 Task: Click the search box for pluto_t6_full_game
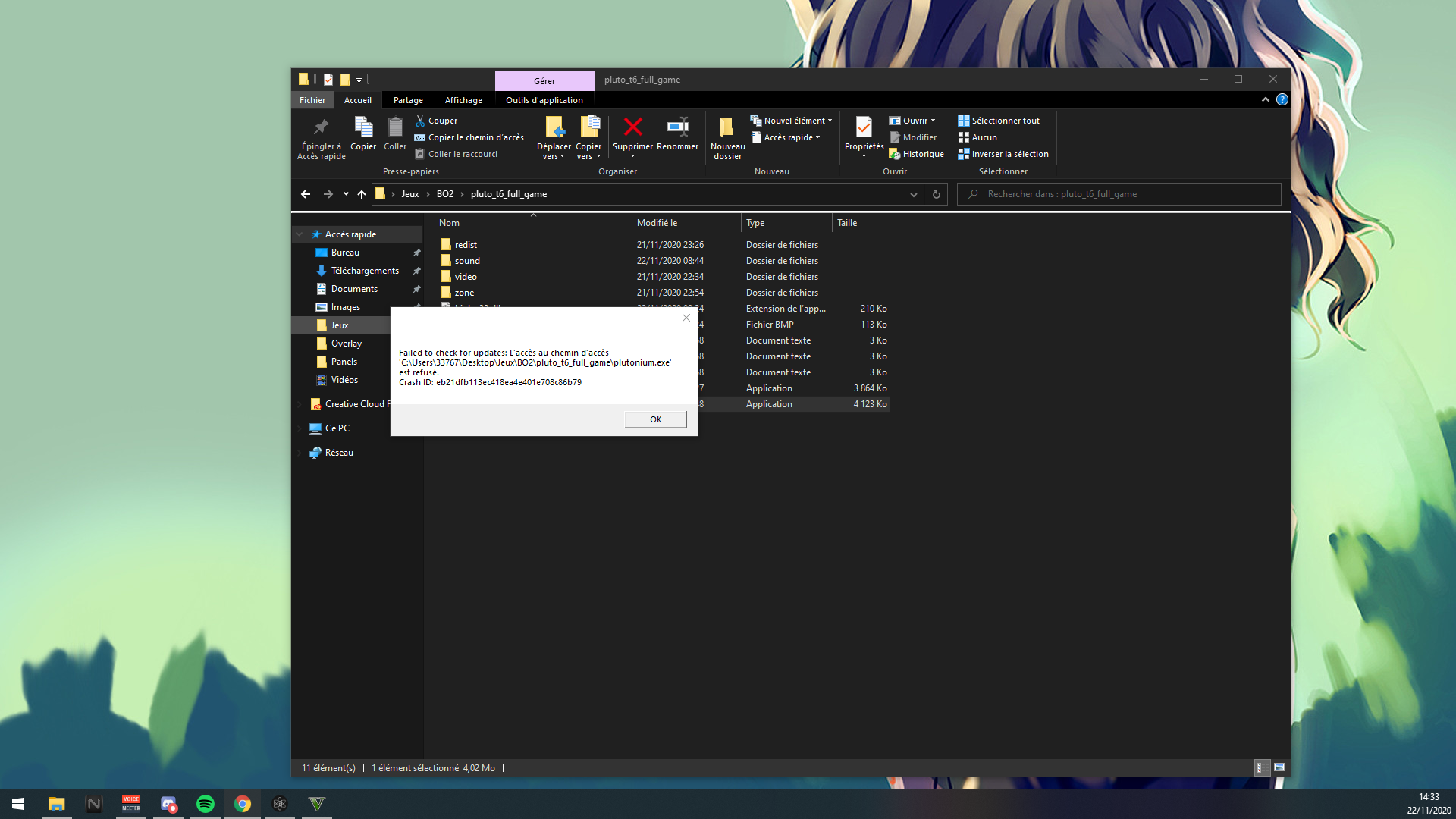pos(1119,194)
